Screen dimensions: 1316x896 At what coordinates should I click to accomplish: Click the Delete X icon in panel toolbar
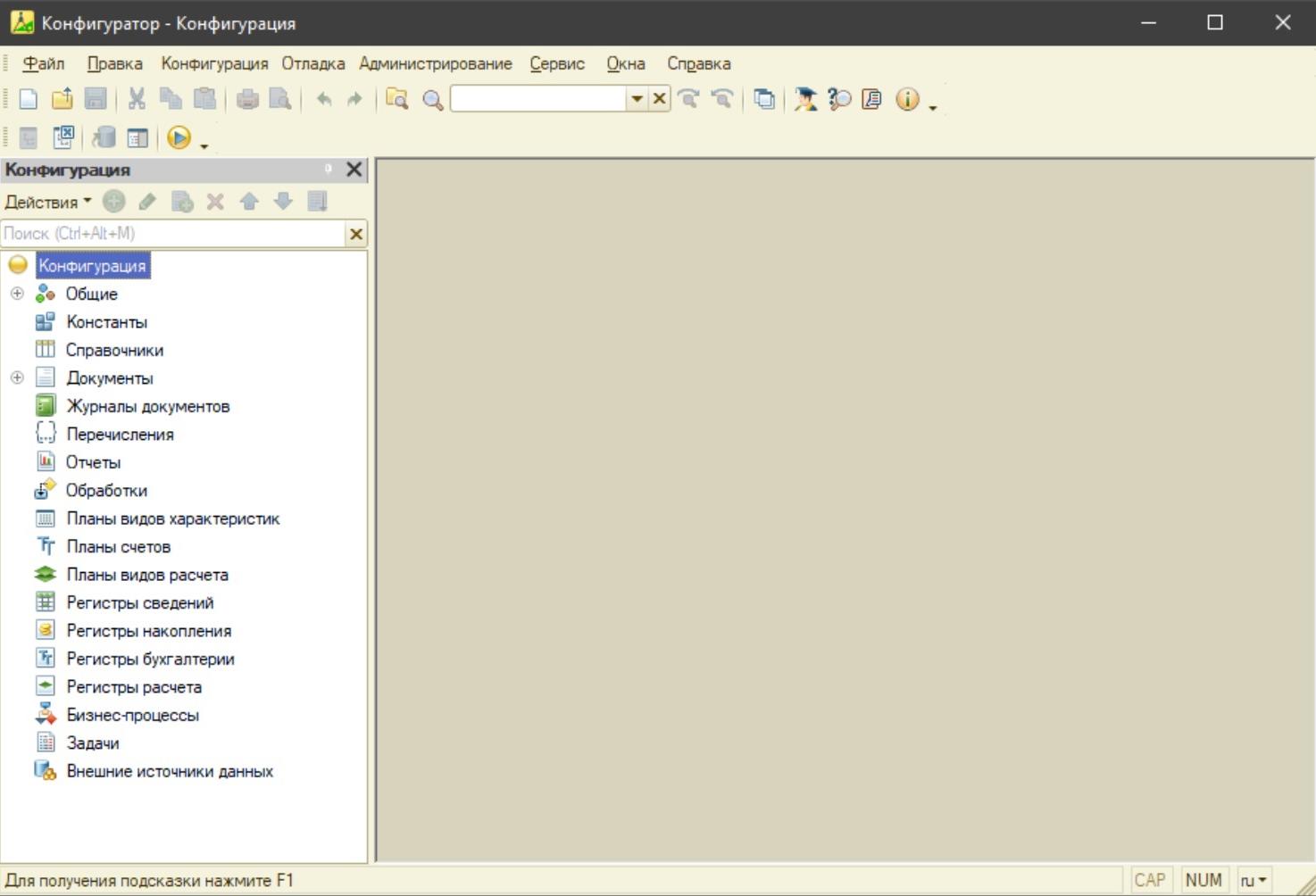pos(215,202)
